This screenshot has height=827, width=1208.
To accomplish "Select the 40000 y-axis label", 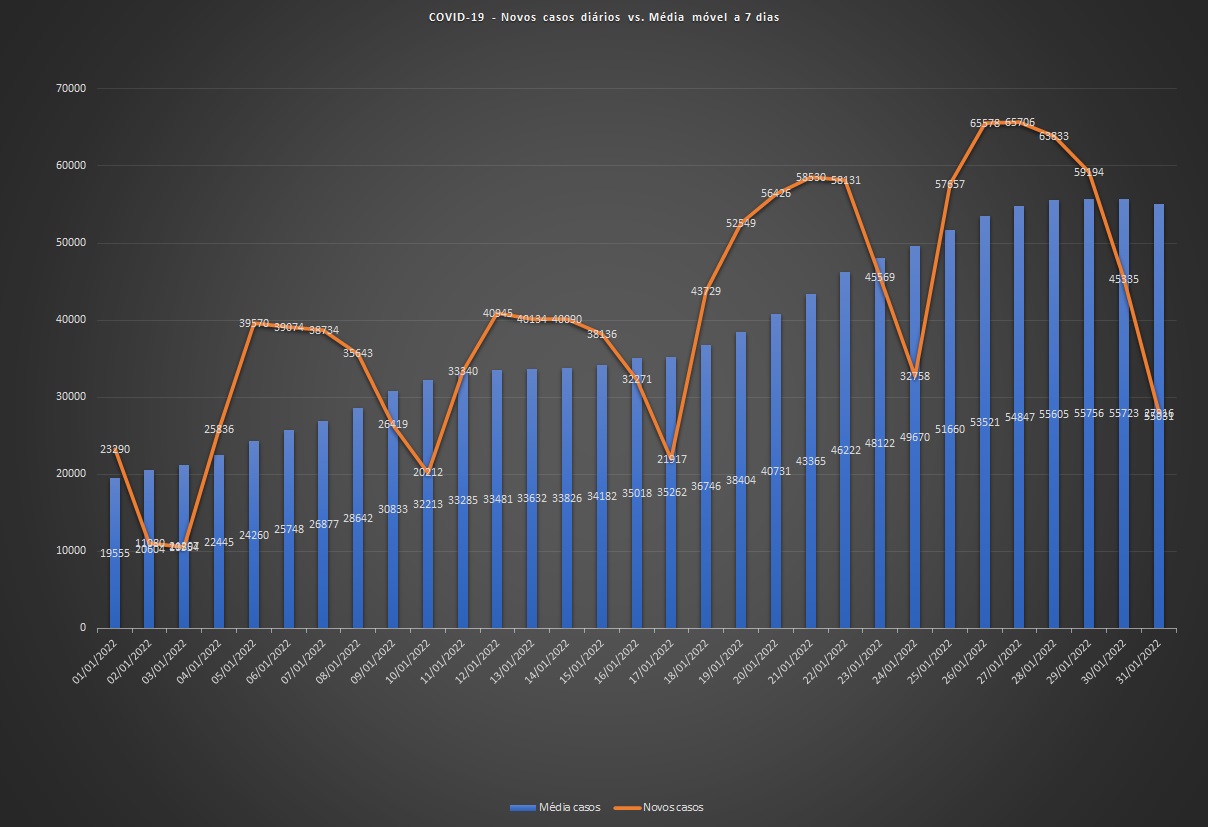I will tap(69, 320).
